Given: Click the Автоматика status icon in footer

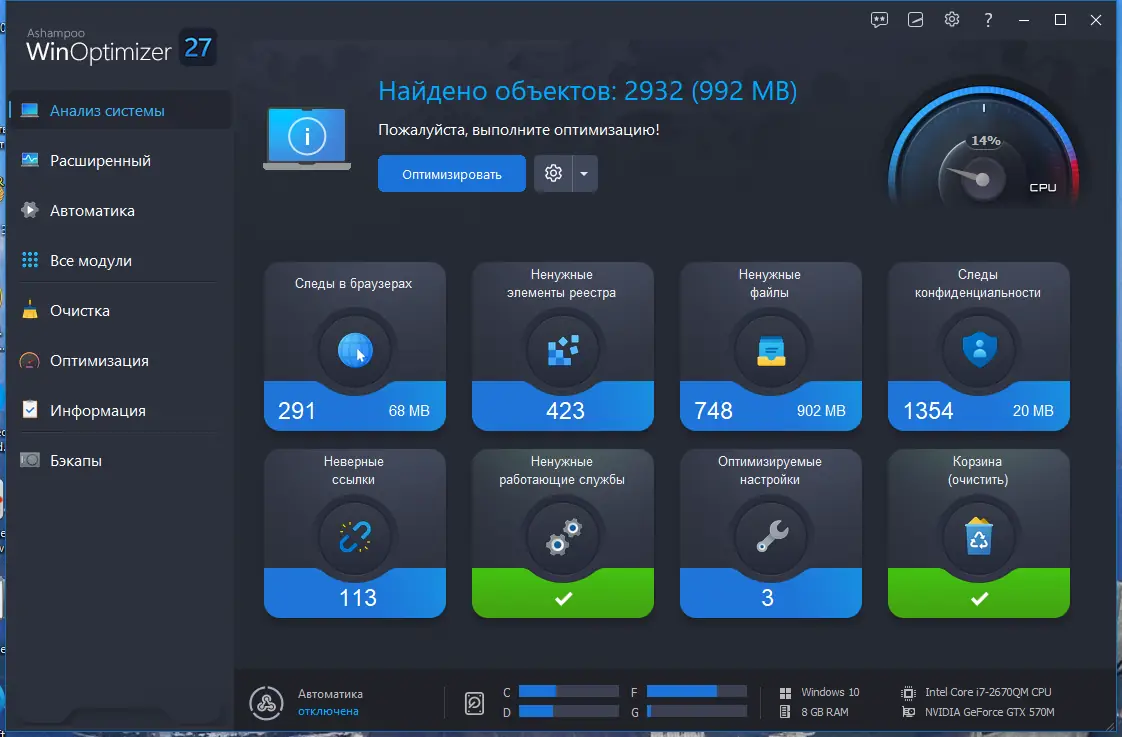Looking at the screenshot, I should point(267,702).
